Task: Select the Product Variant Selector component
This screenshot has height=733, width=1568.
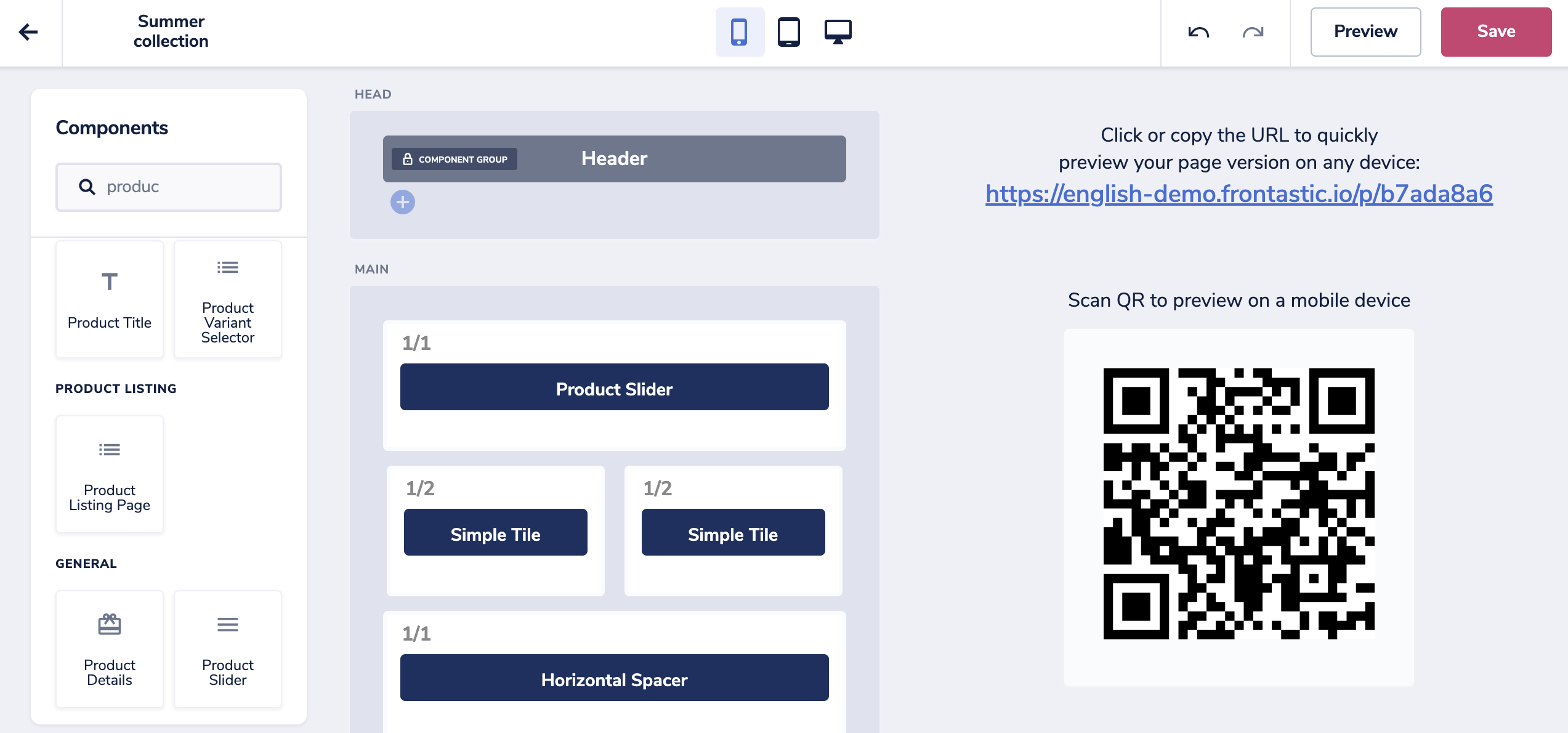Action: point(228,299)
